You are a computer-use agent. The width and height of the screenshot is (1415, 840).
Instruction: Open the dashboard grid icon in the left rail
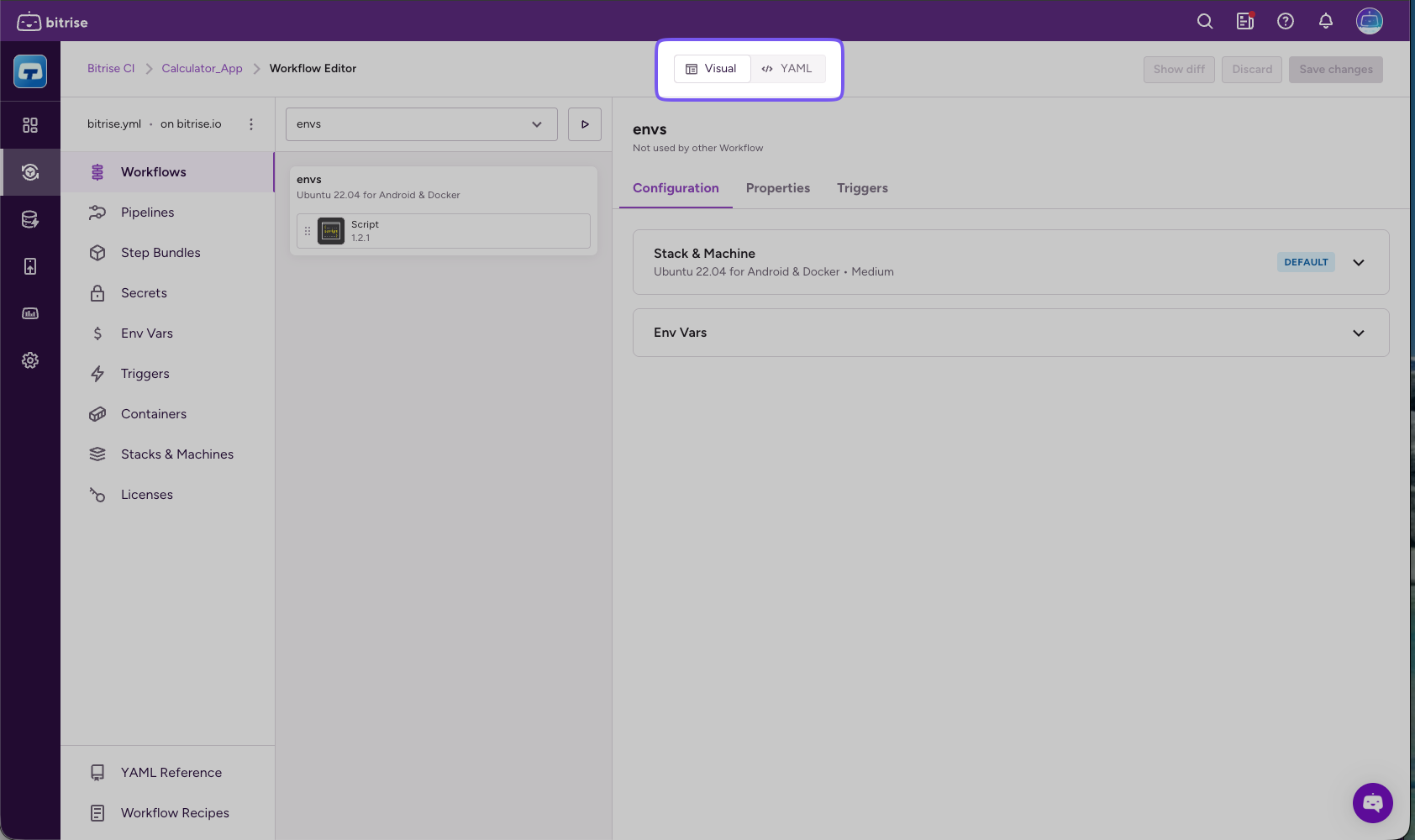(x=30, y=125)
